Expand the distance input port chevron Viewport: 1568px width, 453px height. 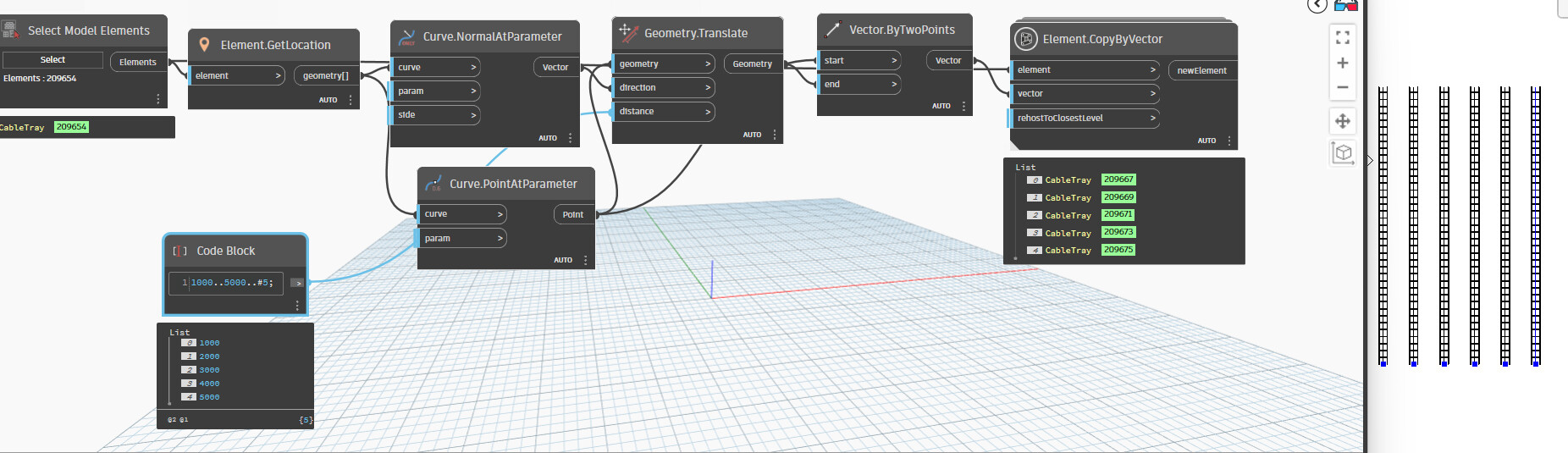[x=708, y=111]
